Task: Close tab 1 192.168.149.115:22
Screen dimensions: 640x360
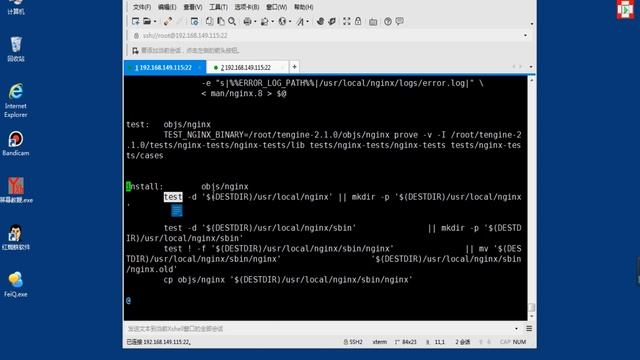Action: coord(200,67)
